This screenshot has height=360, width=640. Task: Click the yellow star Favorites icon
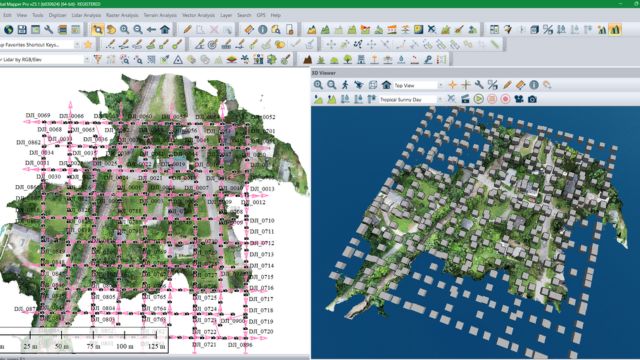pos(88,44)
